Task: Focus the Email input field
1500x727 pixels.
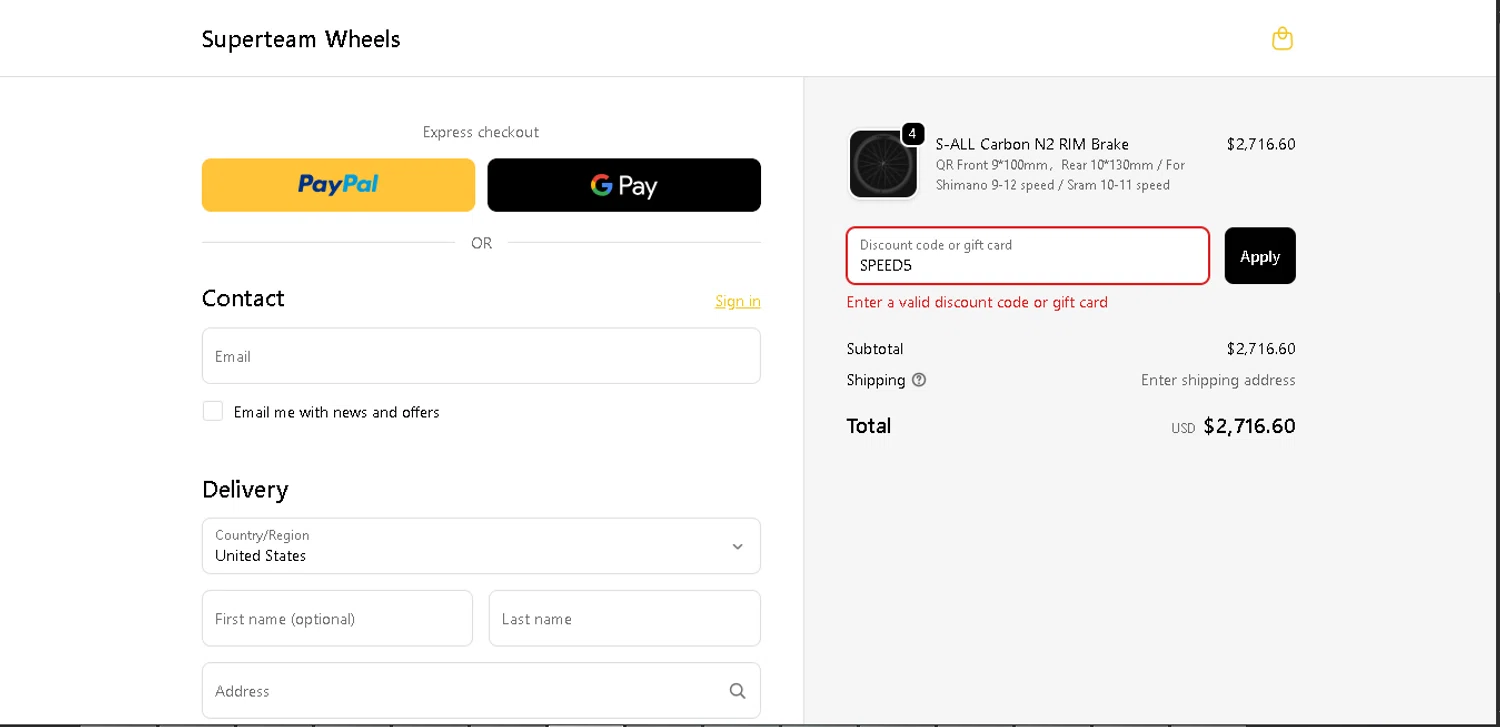Action: click(481, 356)
